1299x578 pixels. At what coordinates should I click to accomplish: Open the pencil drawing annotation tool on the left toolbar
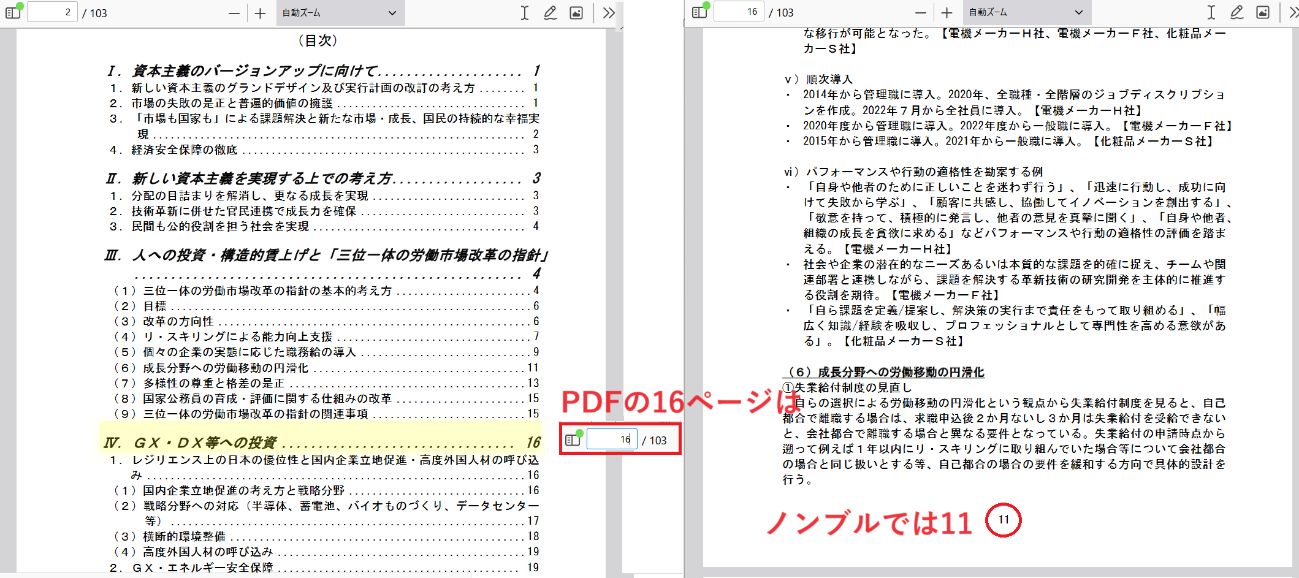pyautogui.click(x=550, y=13)
